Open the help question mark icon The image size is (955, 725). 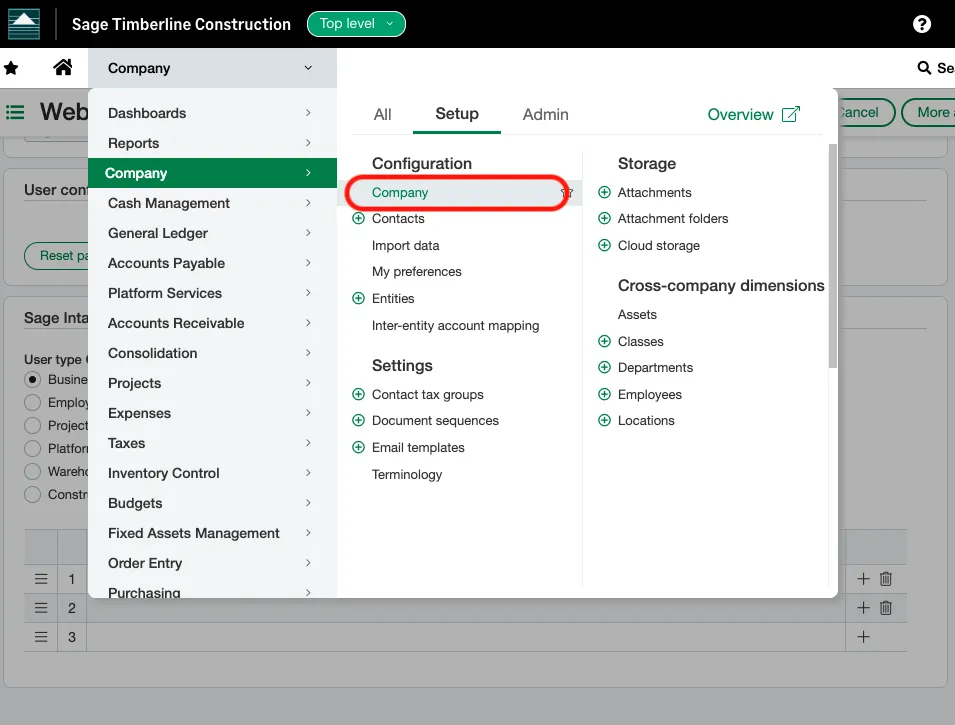[922, 24]
